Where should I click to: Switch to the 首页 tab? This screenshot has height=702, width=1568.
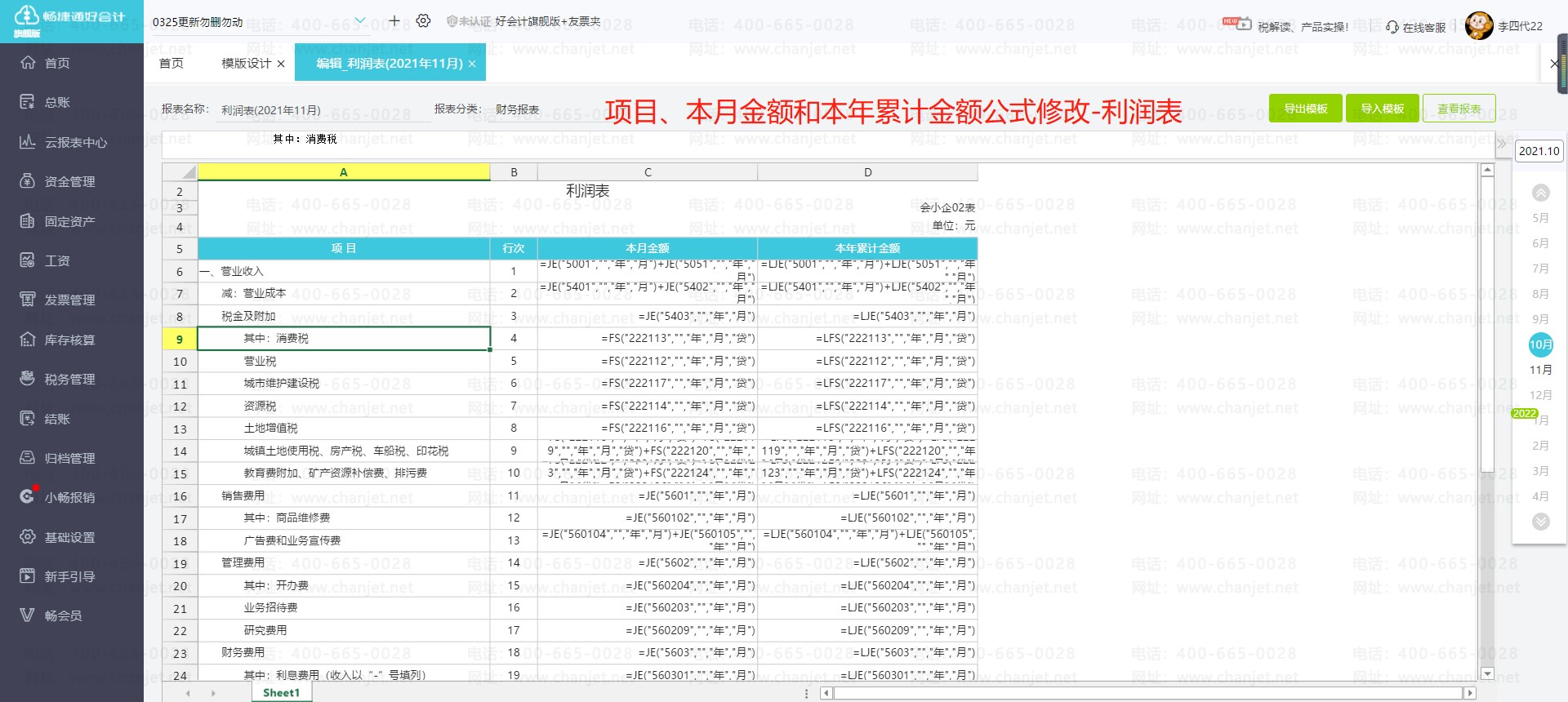coord(171,64)
